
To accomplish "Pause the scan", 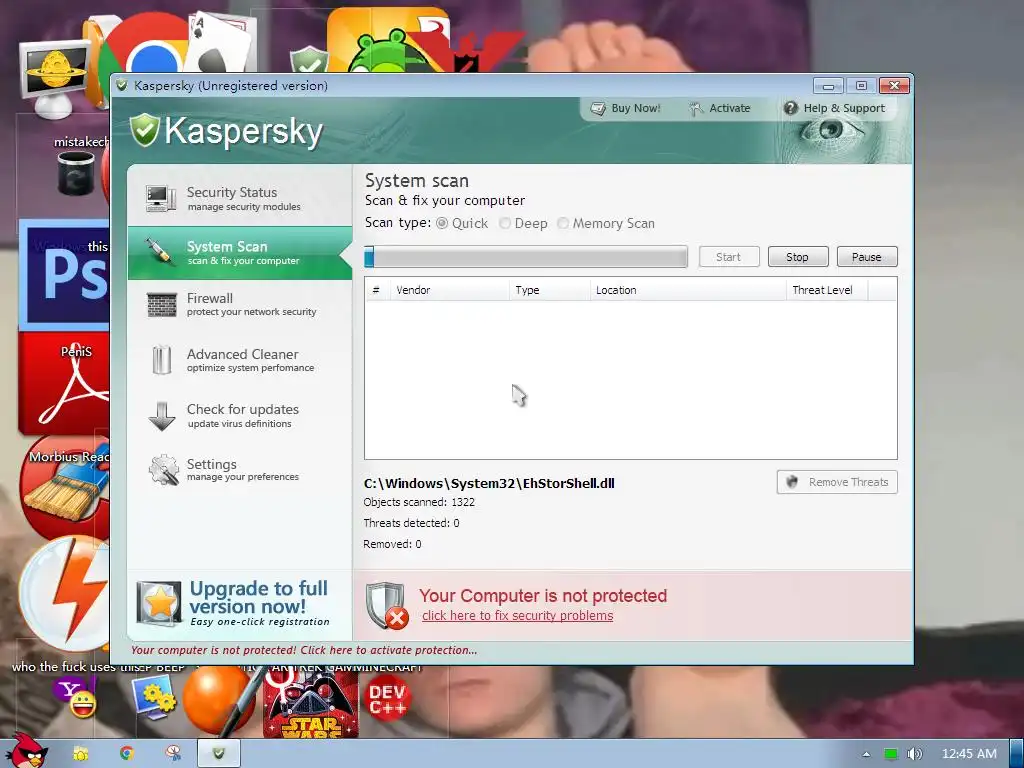I will pos(867,257).
